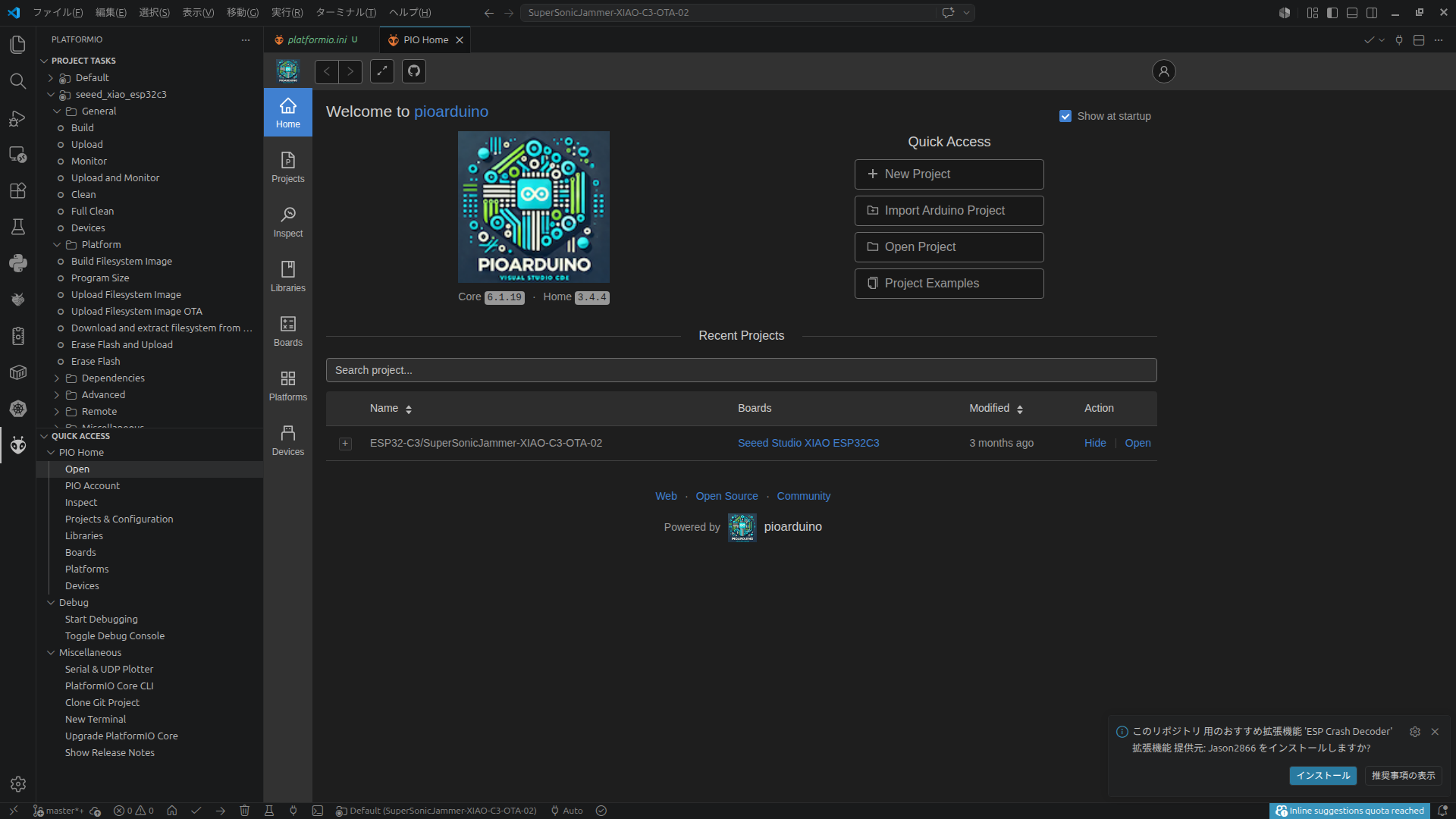Open Devices in PIO Home sidebar
This screenshot has width=1456, height=819.
click(x=288, y=440)
